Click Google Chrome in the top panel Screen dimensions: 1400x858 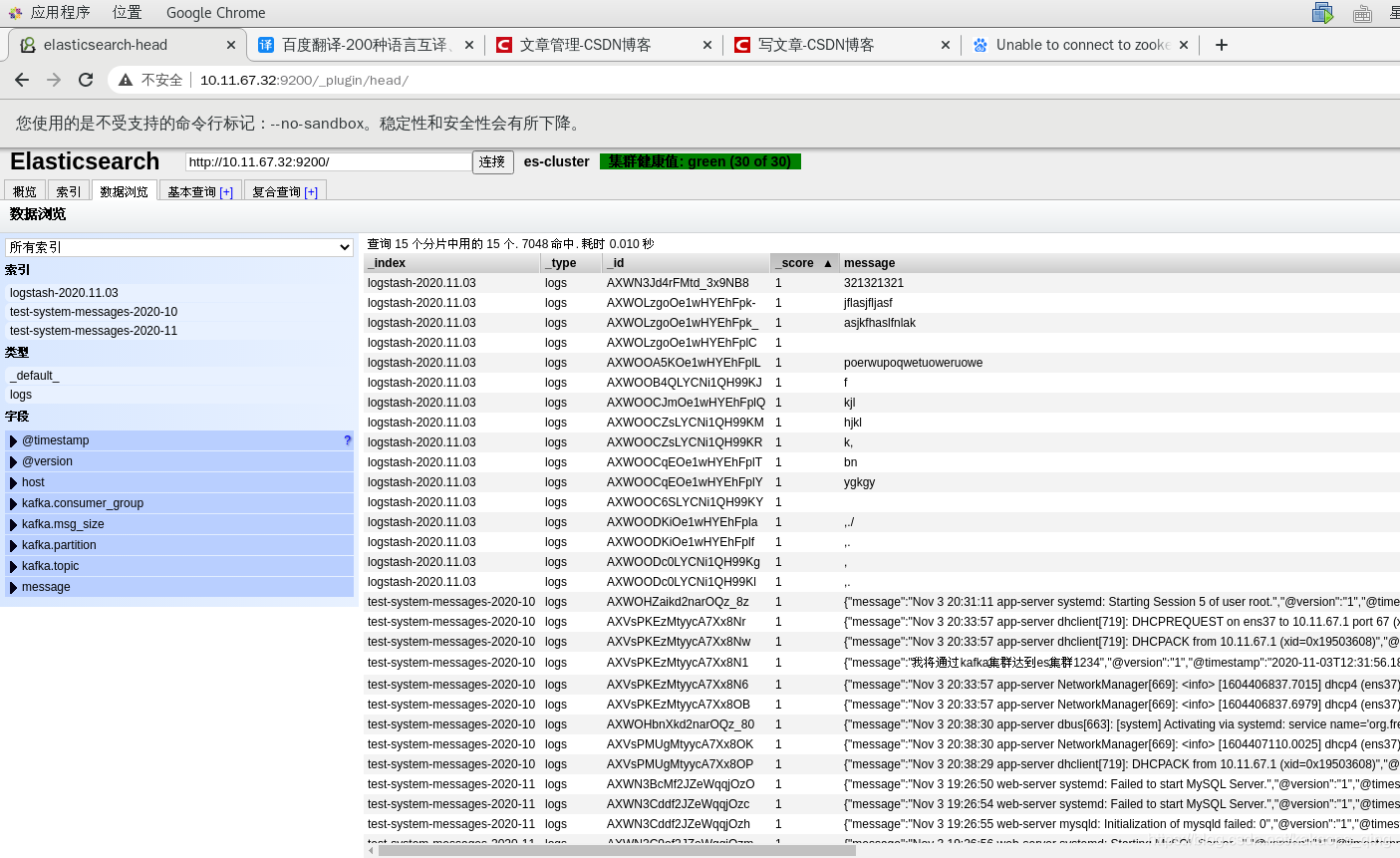click(x=216, y=13)
